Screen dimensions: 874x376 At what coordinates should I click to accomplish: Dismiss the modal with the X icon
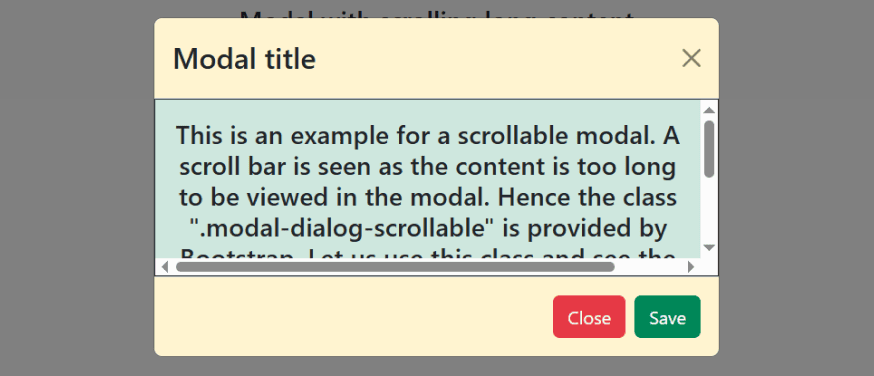(691, 58)
